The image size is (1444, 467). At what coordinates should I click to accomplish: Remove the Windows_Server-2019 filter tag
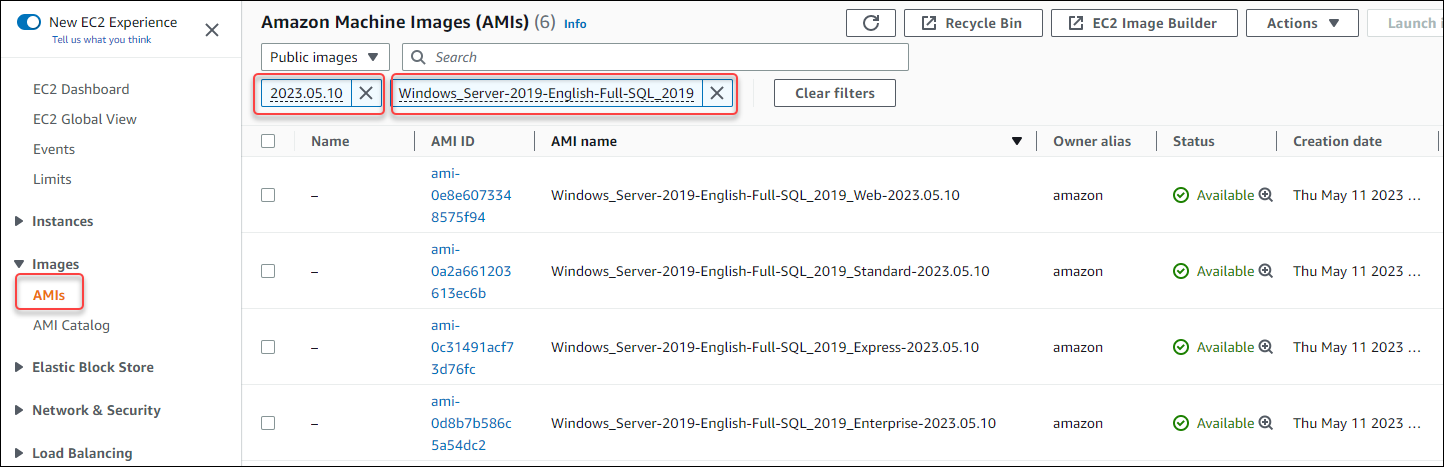coord(717,93)
